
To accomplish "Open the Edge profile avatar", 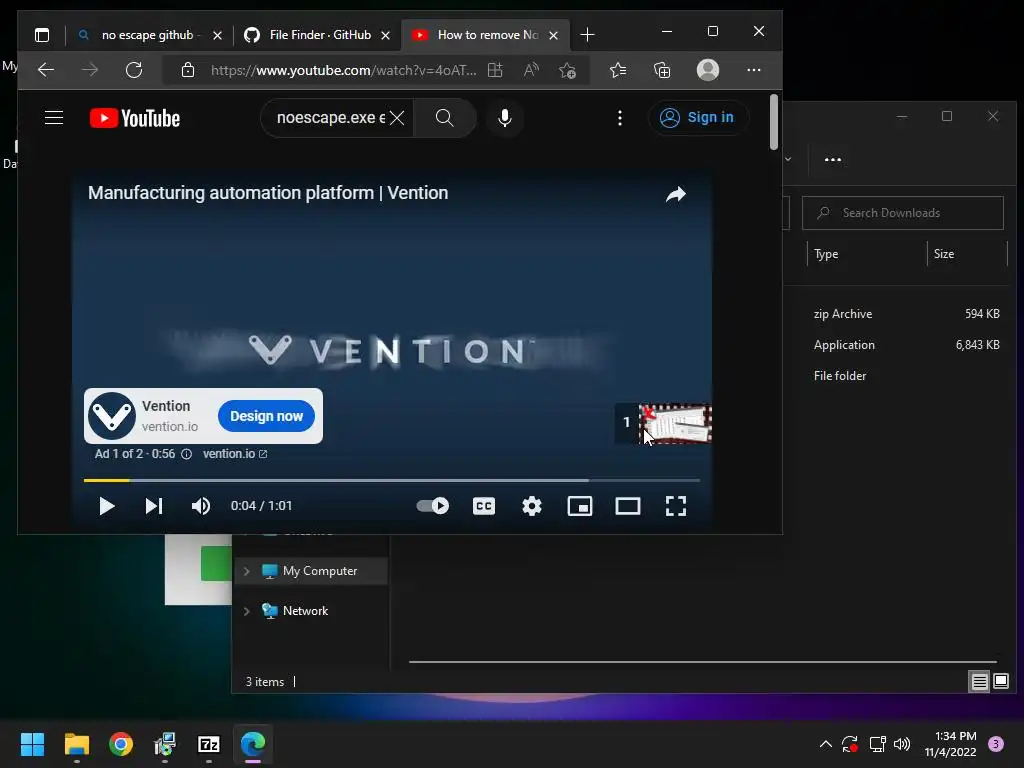I will [x=708, y=70].
